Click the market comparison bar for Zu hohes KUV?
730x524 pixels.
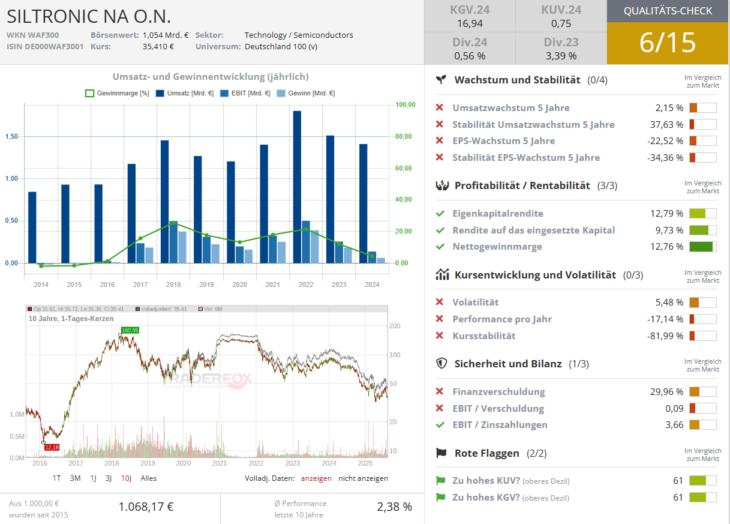coord(703,481)
